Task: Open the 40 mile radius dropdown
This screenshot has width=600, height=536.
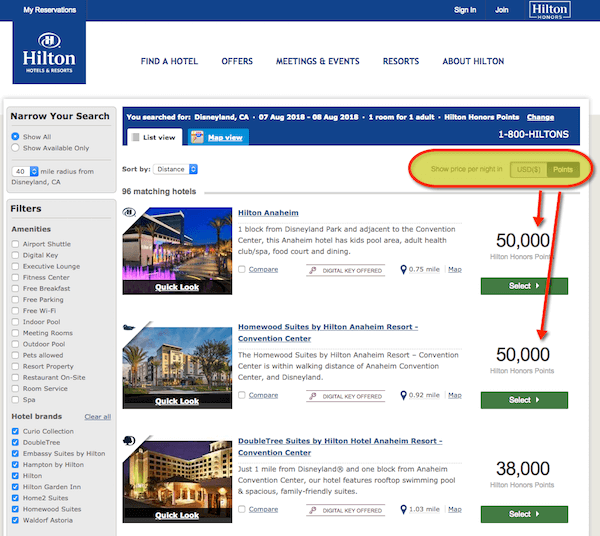Action: 25,171
